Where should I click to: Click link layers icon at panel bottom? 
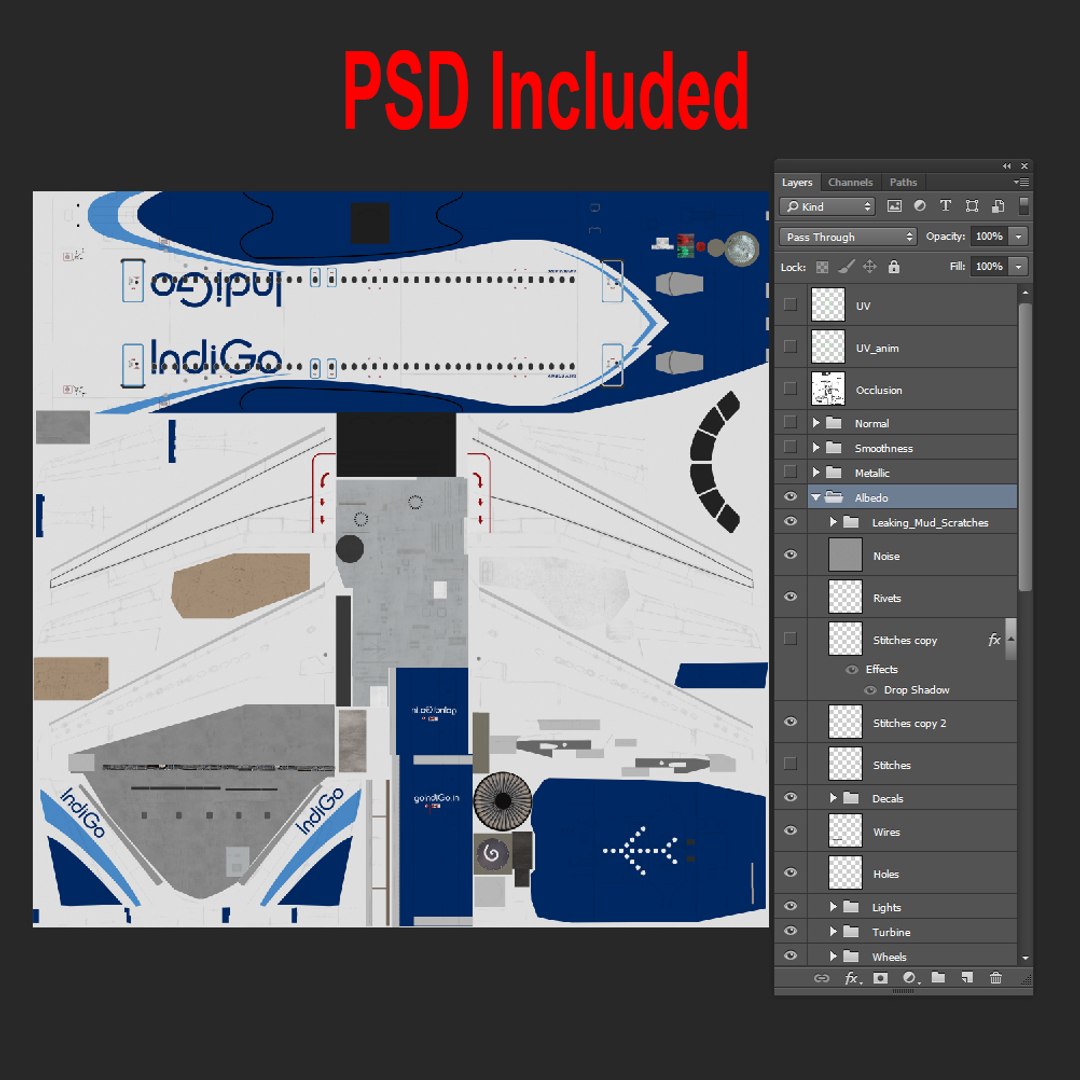(821, 978)
